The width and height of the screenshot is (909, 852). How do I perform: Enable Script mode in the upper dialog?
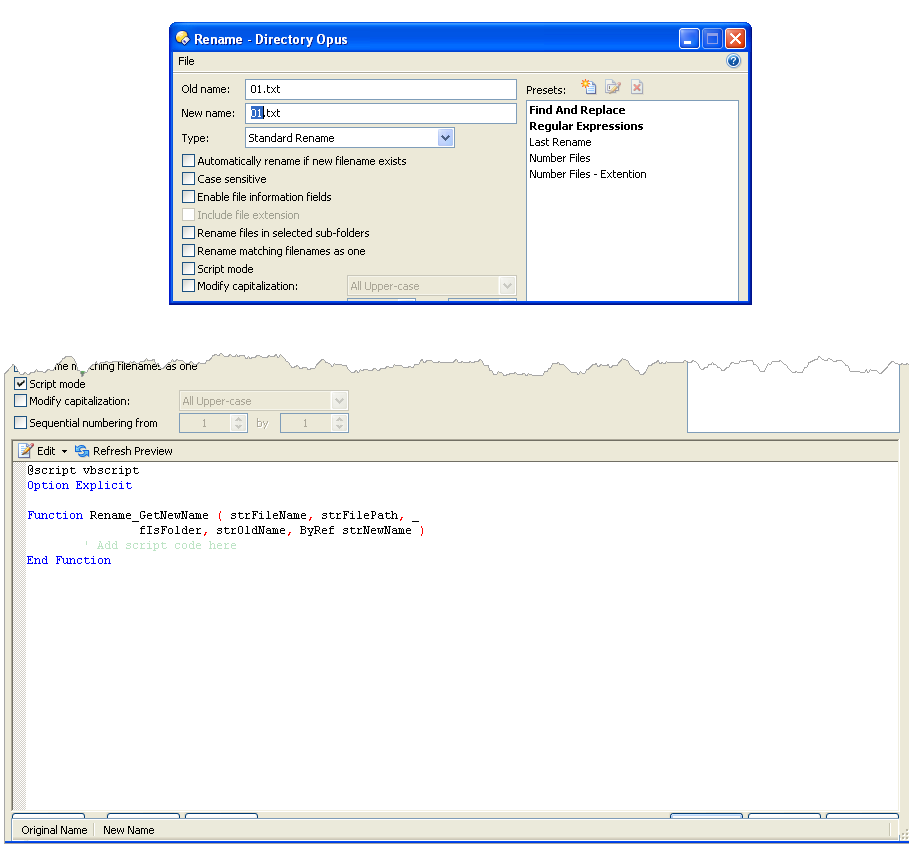[188, 268]
